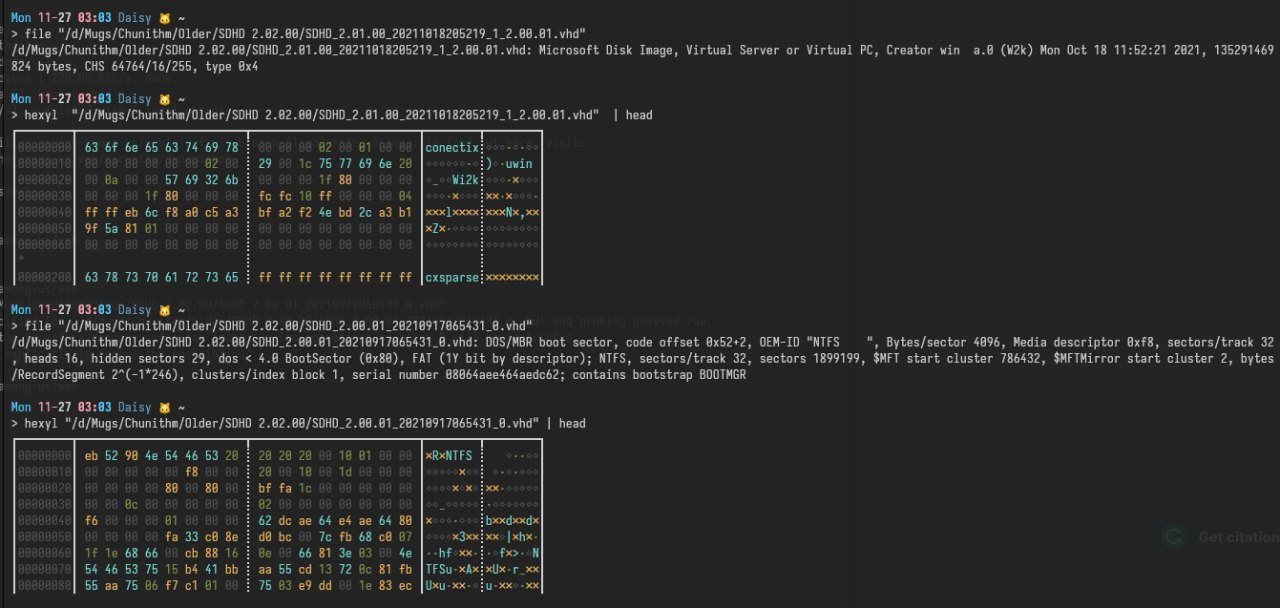Click the last prompt's "Daisy" username
Viewport: 1280px width, 608px height.
click(x=136, y=407)
